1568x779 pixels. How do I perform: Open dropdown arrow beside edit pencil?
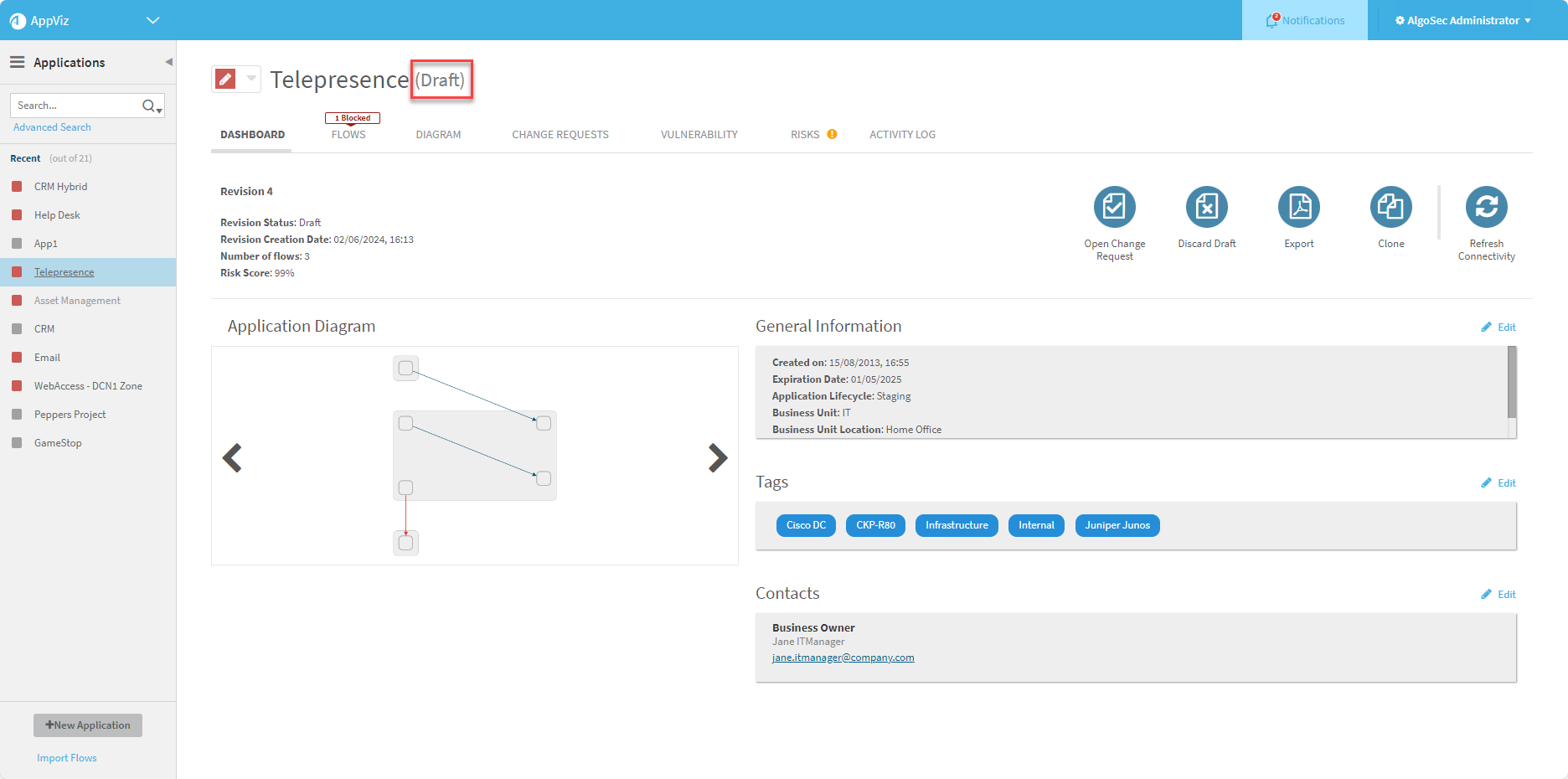pos(251,79)
